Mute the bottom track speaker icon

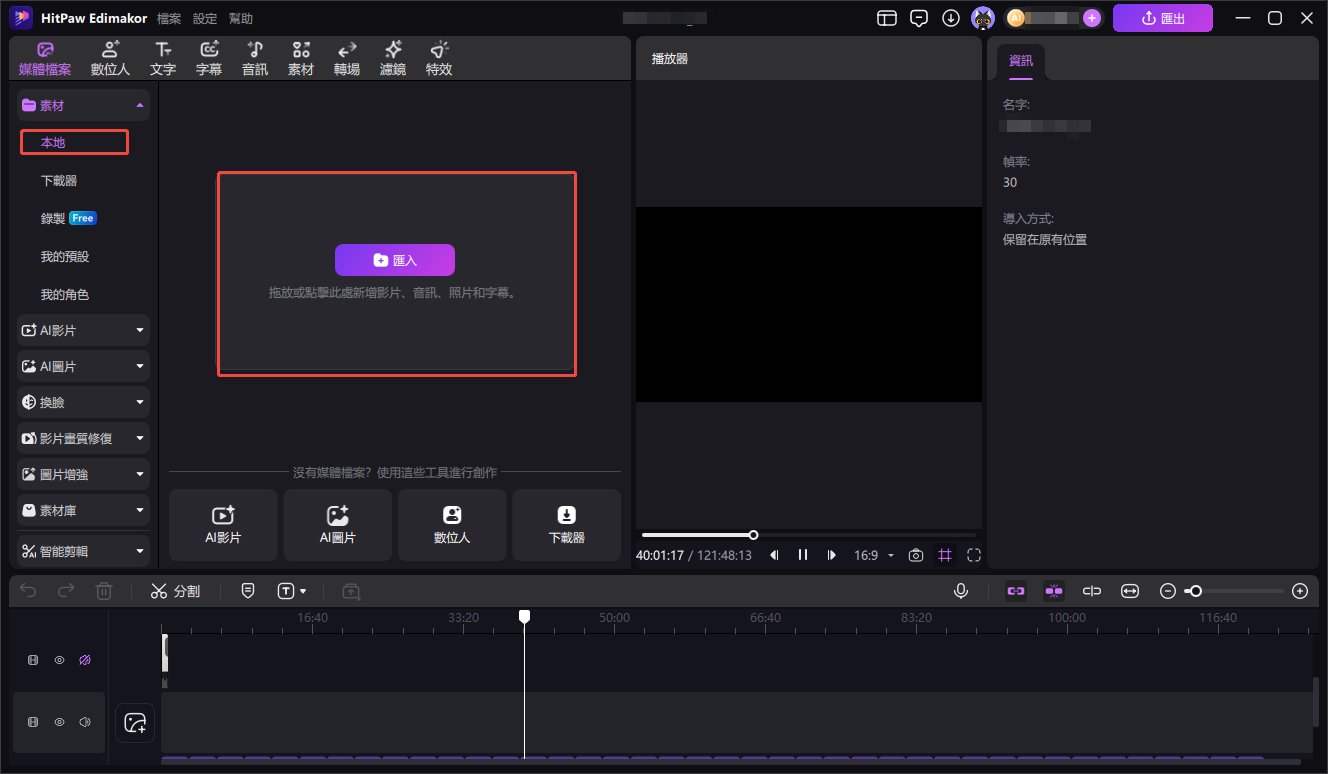click(86, 721)
